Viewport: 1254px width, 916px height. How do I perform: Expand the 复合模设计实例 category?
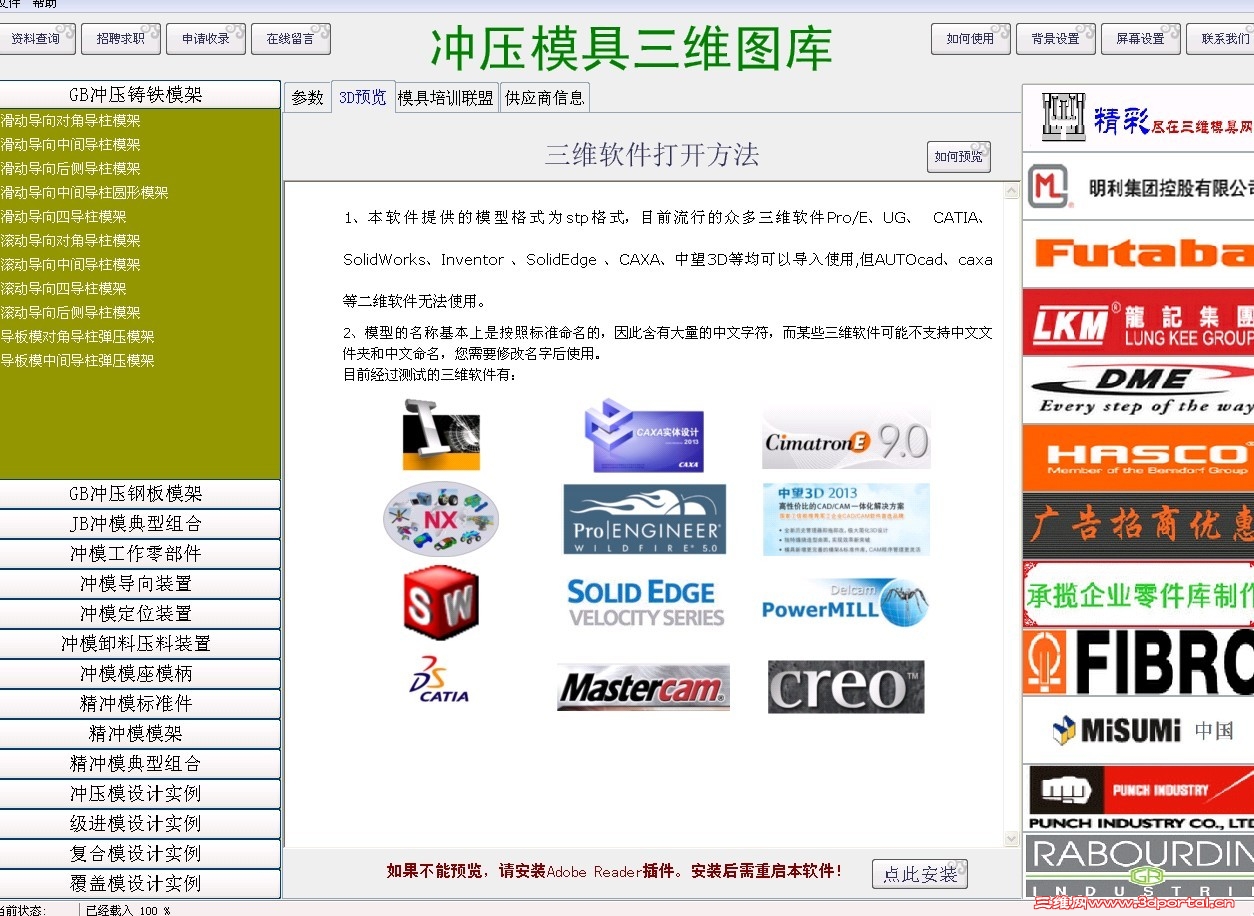point(138,854)
